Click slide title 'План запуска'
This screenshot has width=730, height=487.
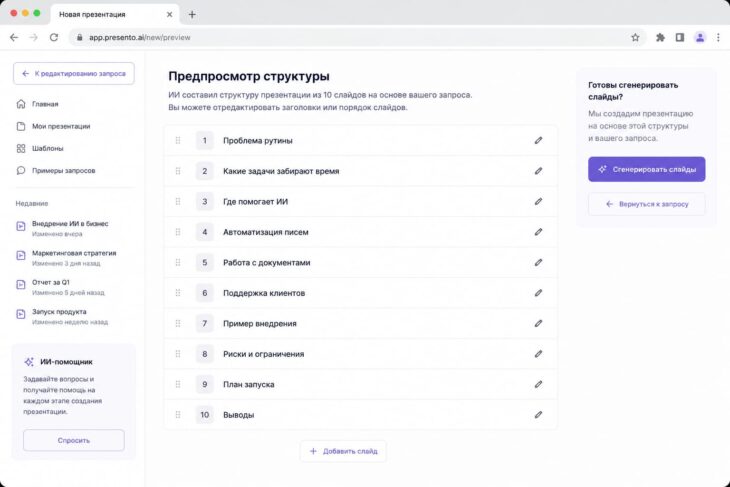point(248,385)
